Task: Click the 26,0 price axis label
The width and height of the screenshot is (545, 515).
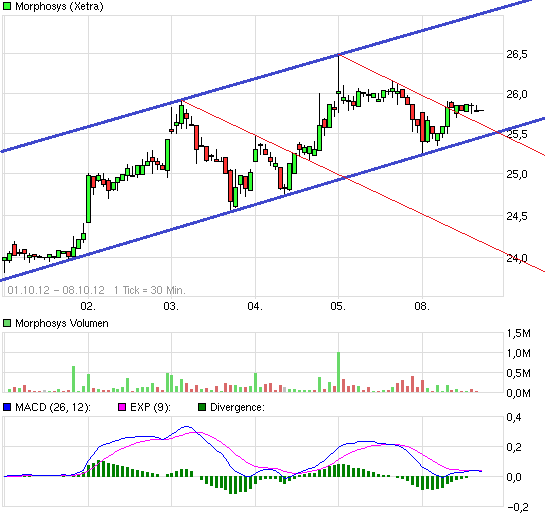Action: pyautogui.click(x=517, y=94)
